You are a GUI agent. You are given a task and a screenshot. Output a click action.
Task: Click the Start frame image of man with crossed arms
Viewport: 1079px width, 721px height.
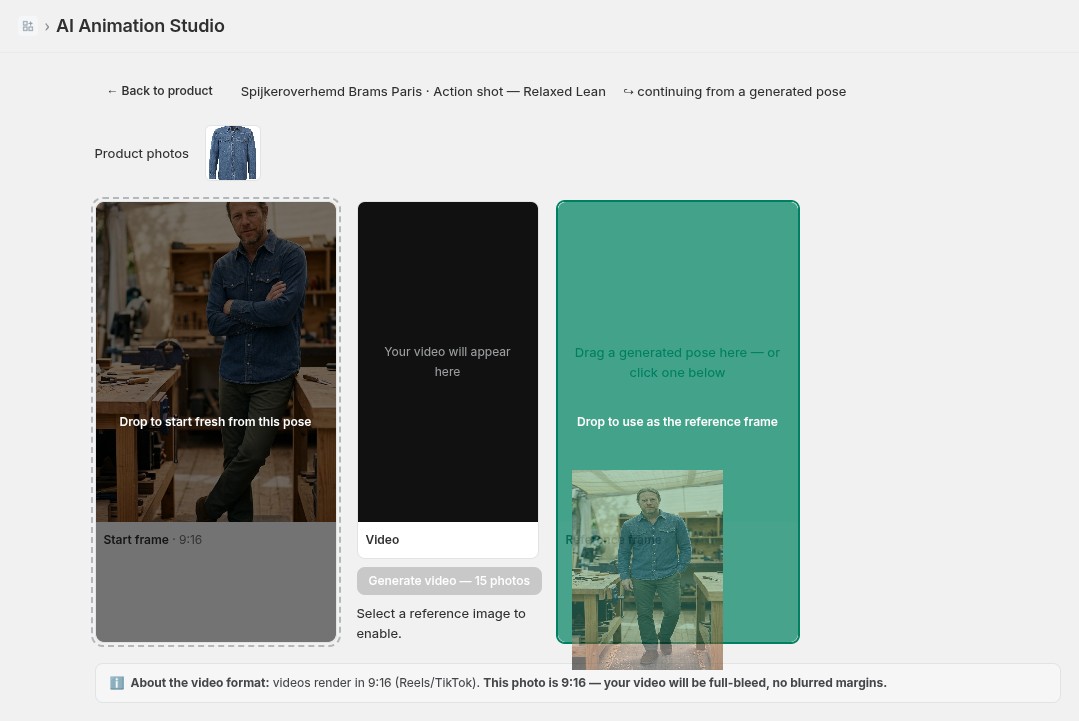pyautogui.click(x=216, y=362)
